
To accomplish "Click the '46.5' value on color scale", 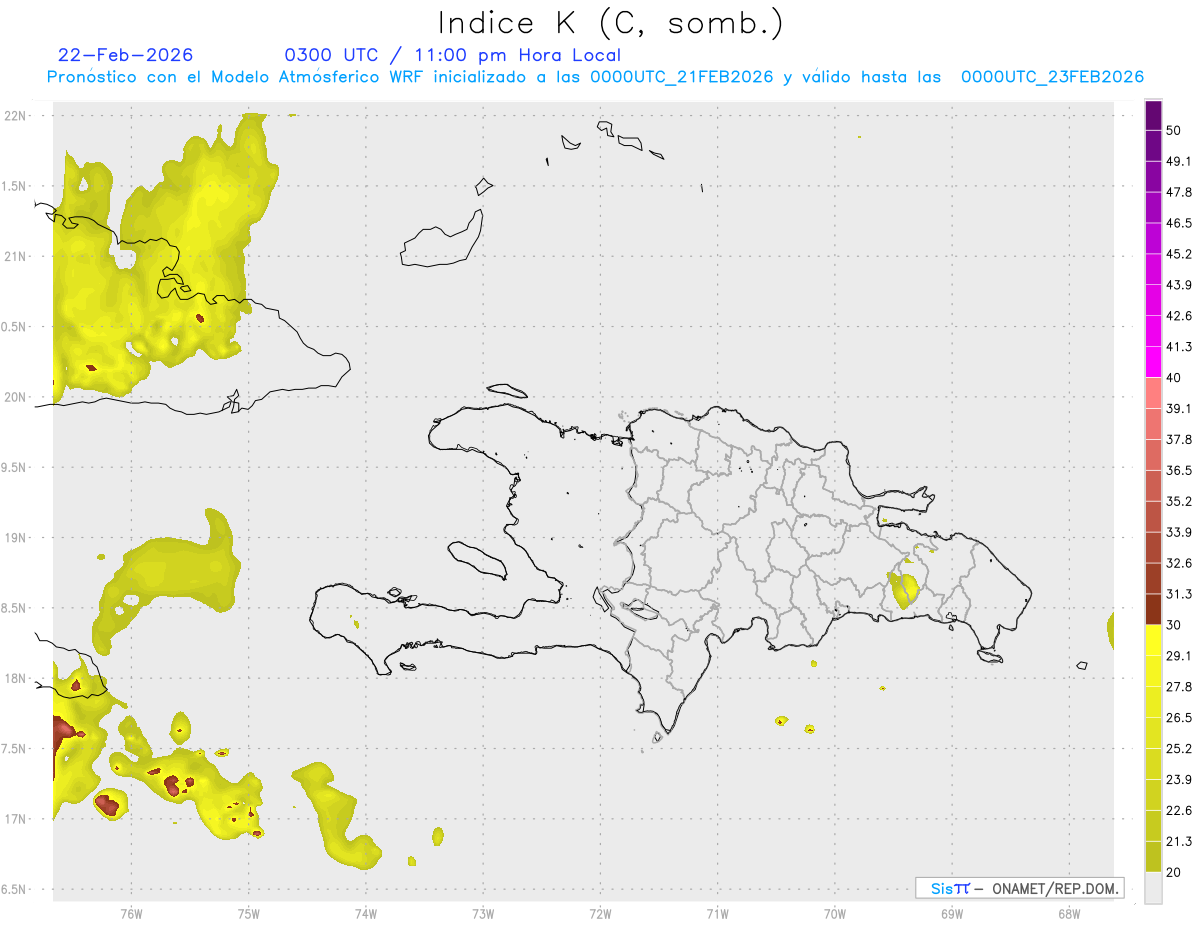I will click(1179, 223).
